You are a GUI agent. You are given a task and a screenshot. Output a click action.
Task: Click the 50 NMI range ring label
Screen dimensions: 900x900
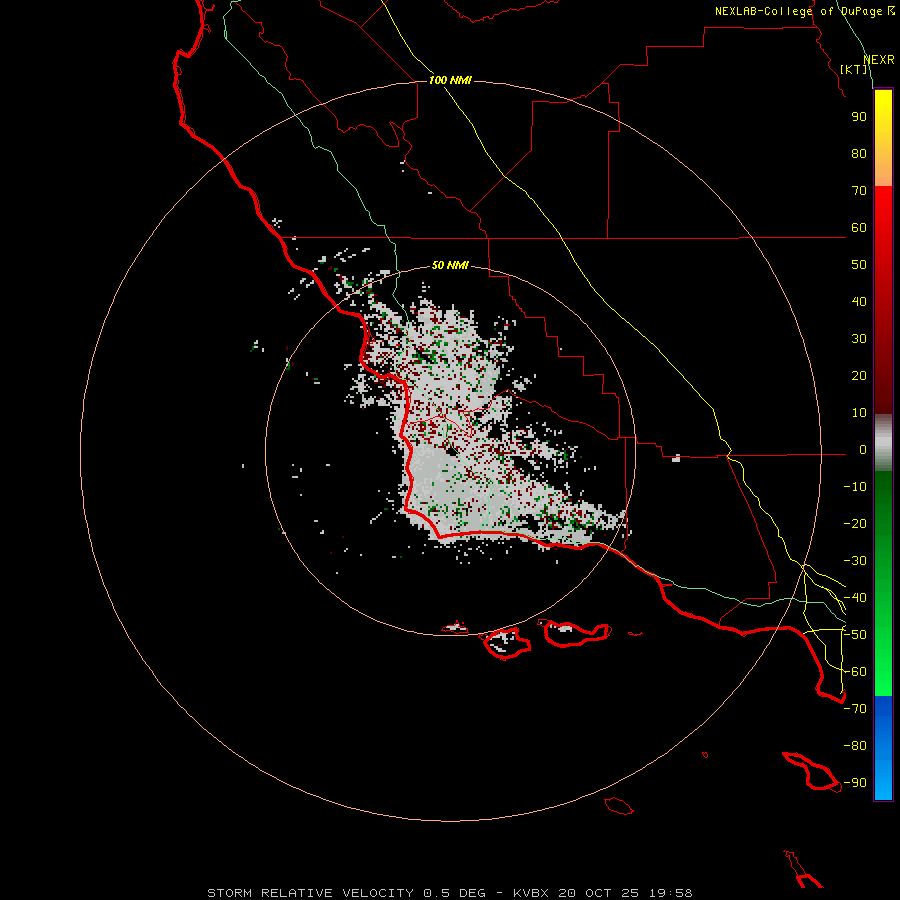coord(450,265)
